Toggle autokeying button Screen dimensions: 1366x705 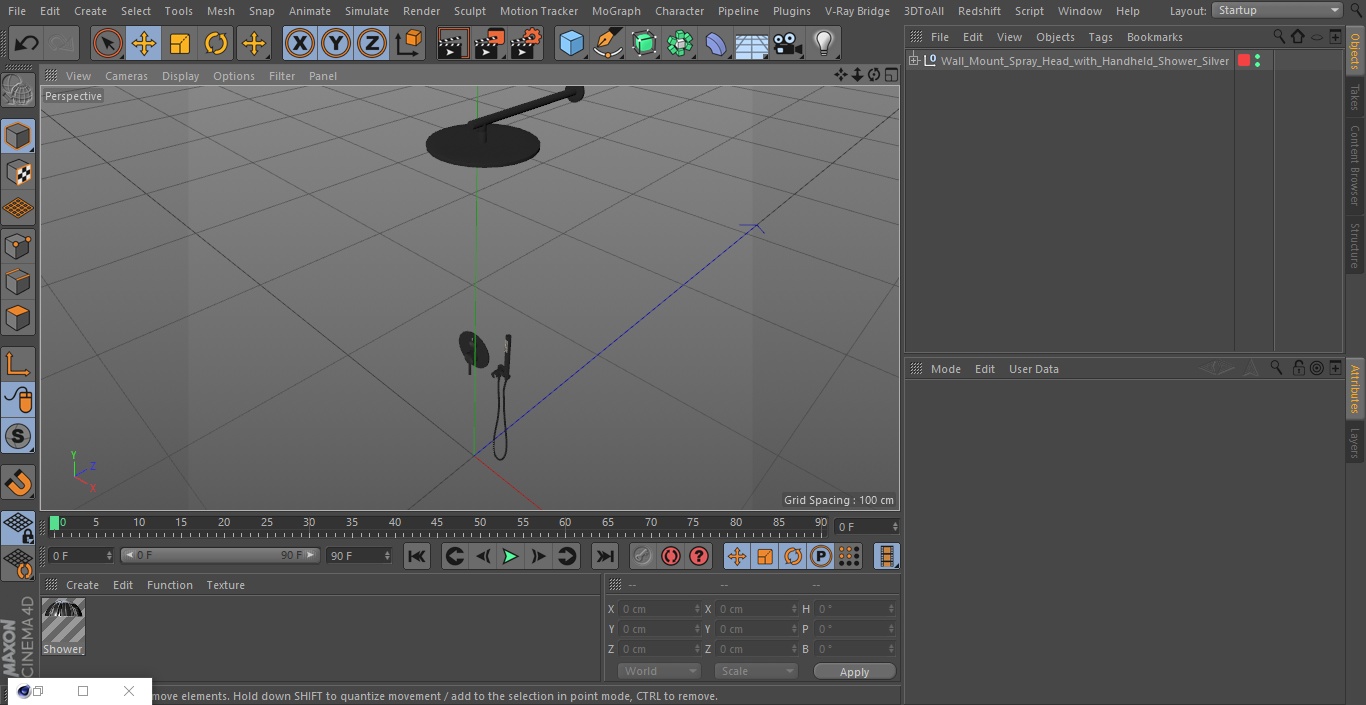click(671, 556)
